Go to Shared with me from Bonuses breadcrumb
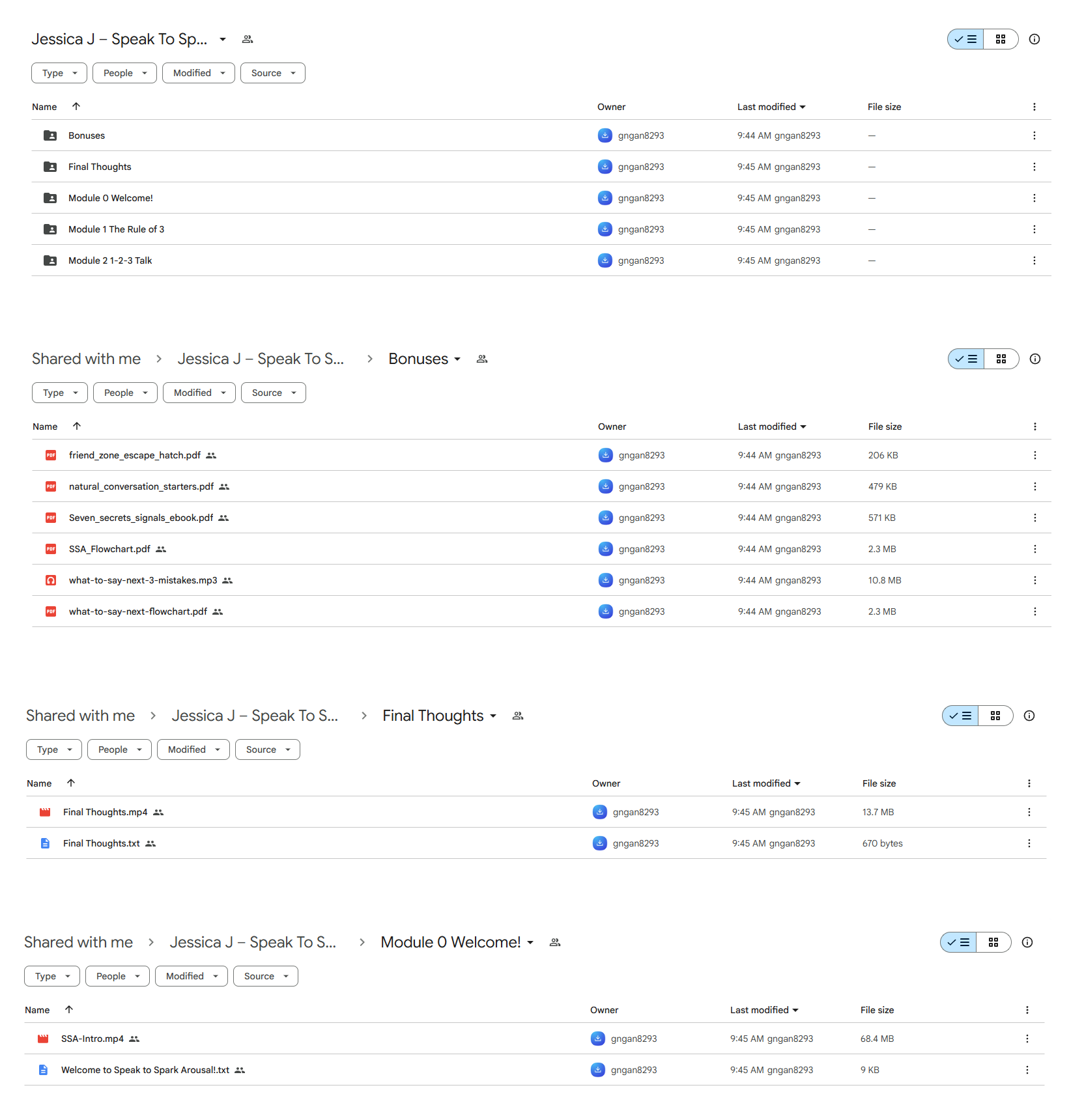 87,359
